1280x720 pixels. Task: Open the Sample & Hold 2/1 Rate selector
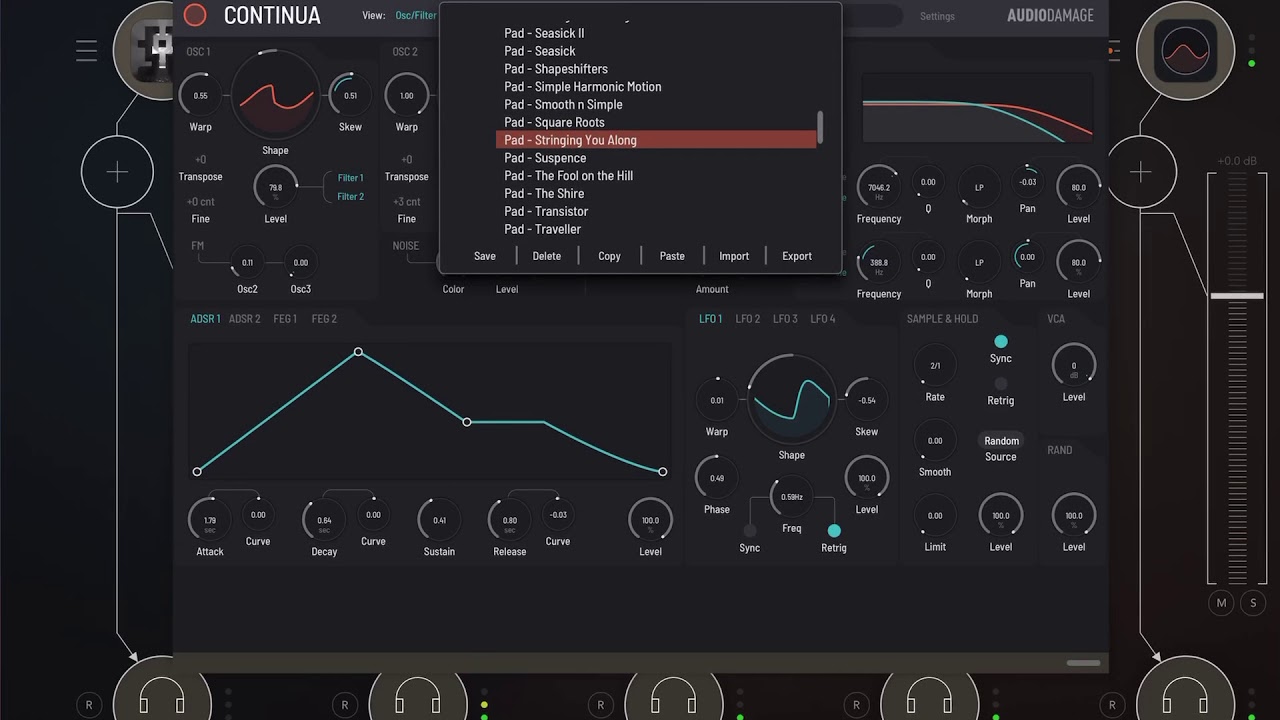point(935,366)
